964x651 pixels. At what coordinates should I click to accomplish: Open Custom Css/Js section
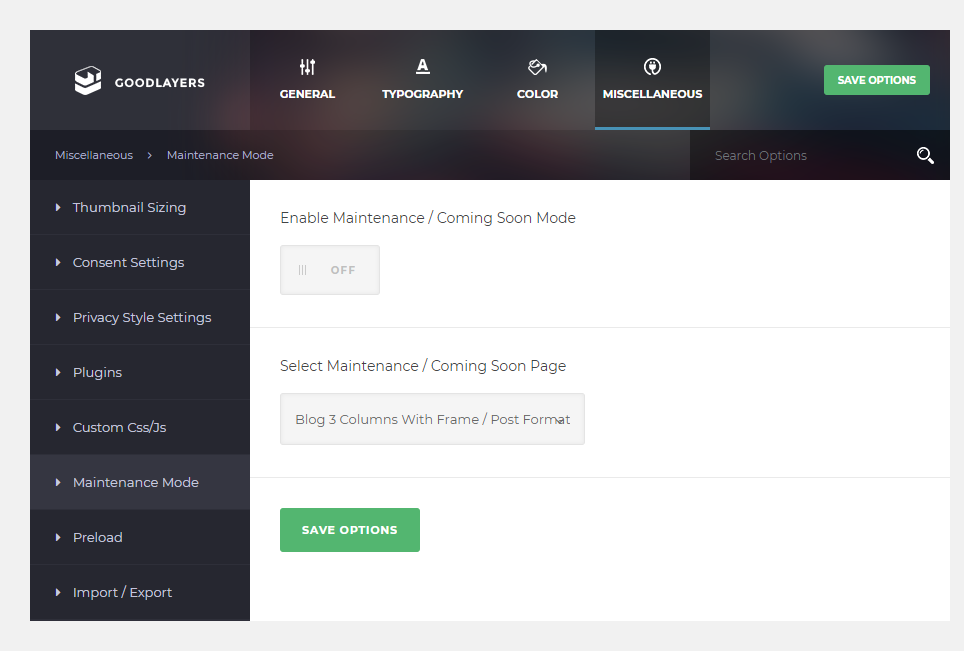point(140,427)
